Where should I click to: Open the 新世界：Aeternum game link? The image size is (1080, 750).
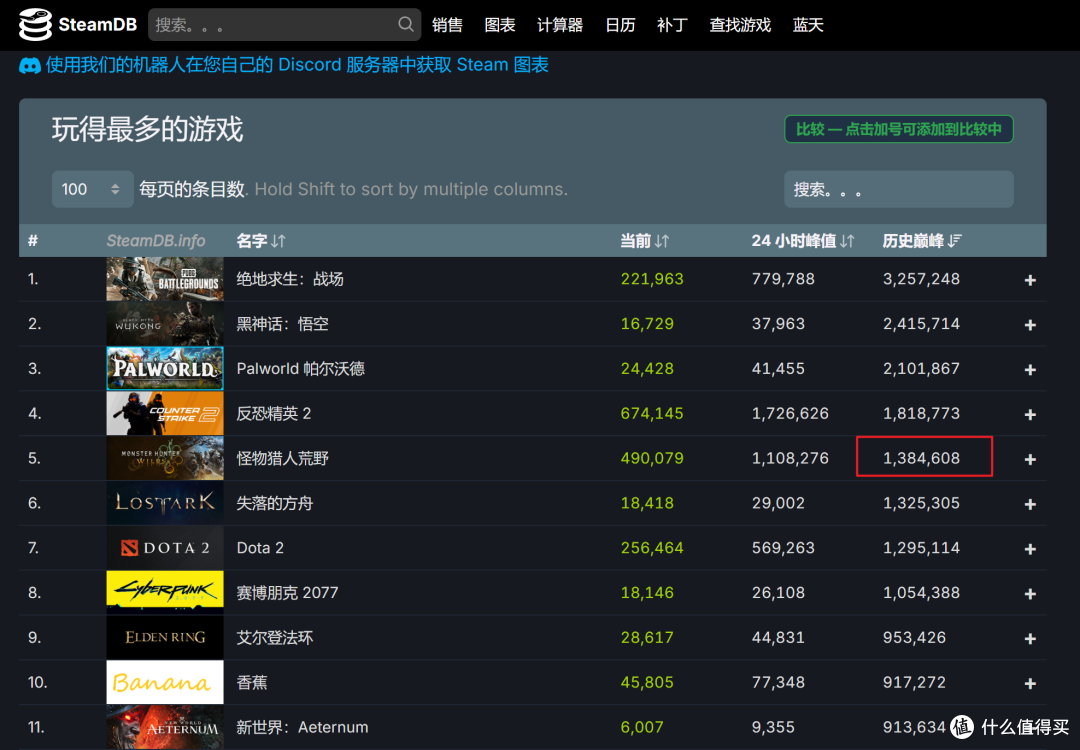coord(302,727)
